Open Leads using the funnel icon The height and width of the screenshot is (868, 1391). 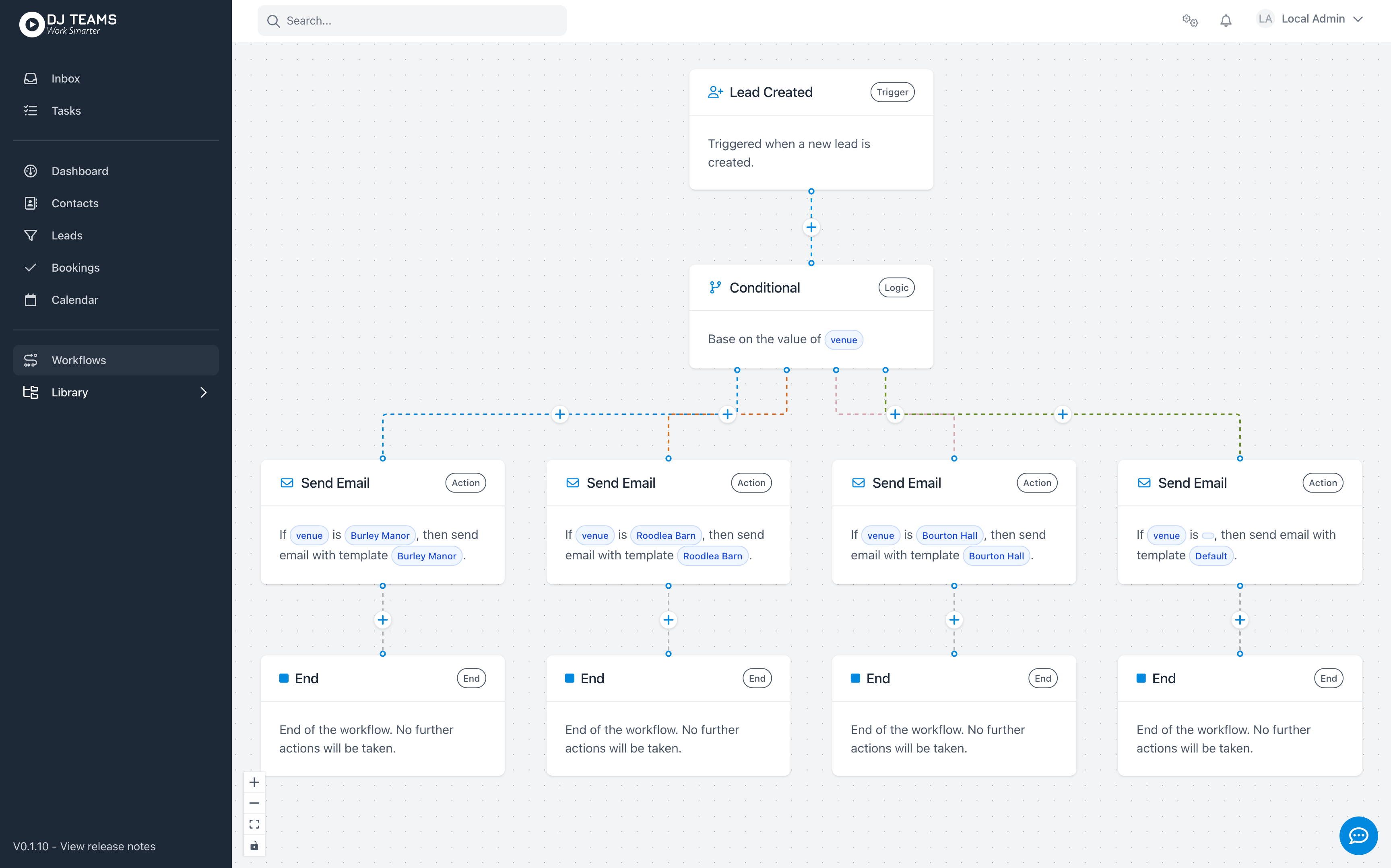(x=31, y=235)
